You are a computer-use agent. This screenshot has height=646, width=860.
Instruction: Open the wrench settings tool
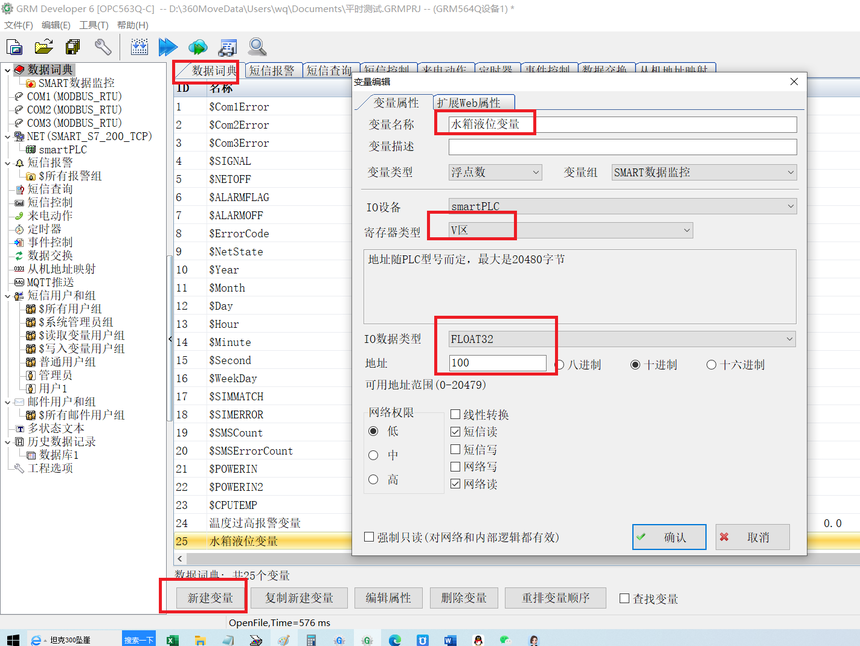[x=103, y=47]
